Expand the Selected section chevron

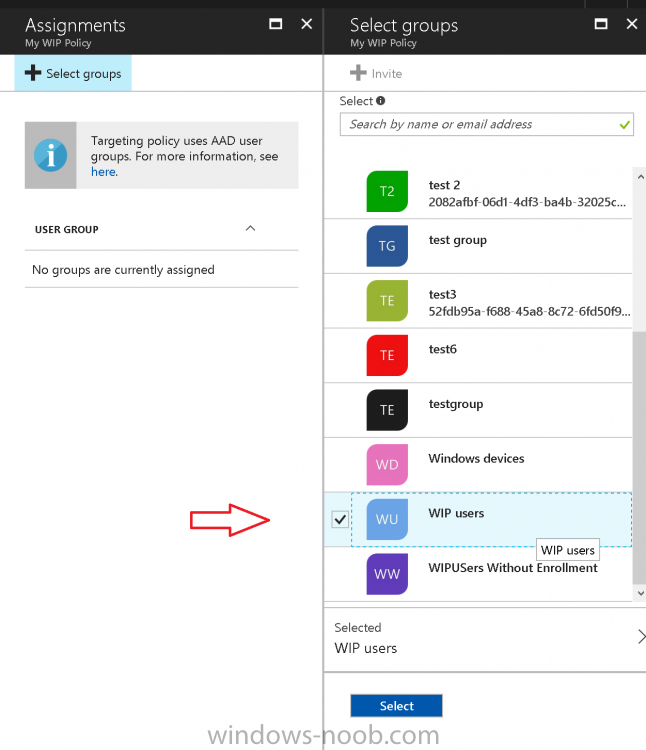641,637
